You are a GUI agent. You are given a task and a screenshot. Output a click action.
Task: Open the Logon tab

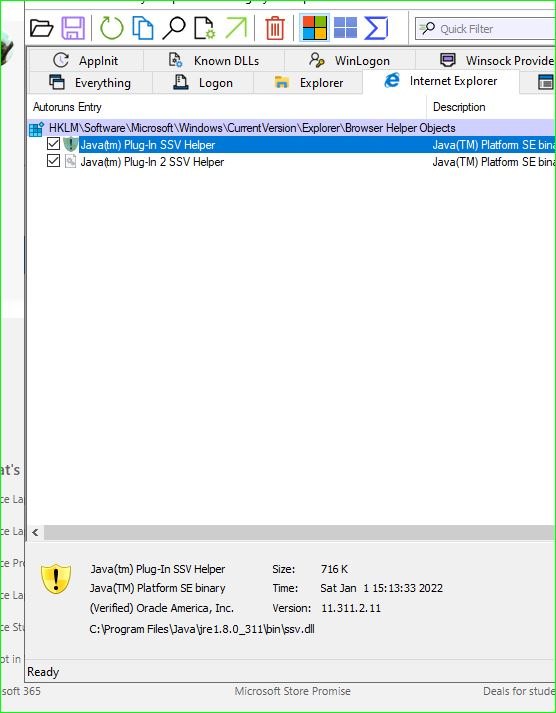click(203, 83)
